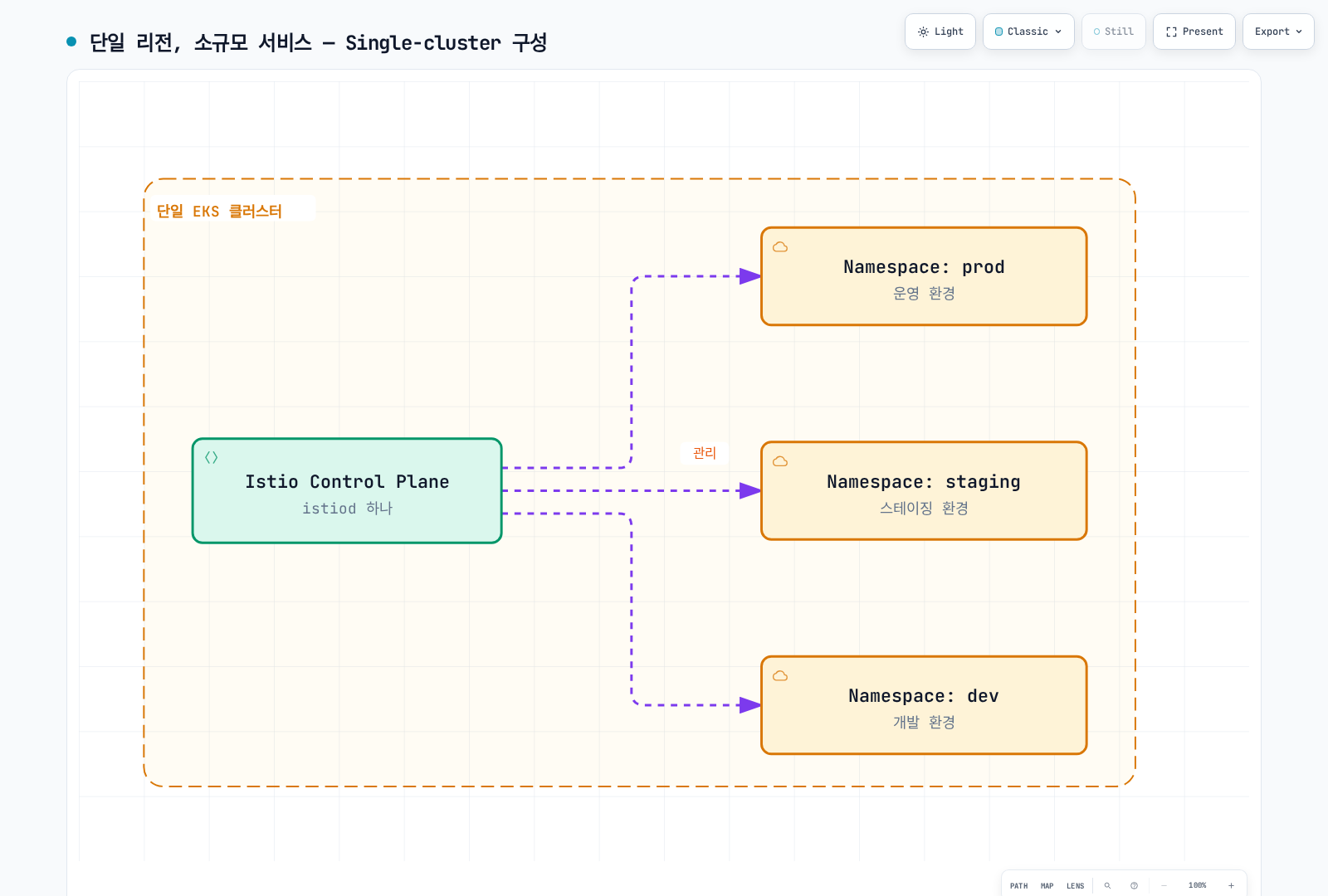Select the Namespace: dev node
This screenshot has width=1328, height=896.
coord(924,705)
